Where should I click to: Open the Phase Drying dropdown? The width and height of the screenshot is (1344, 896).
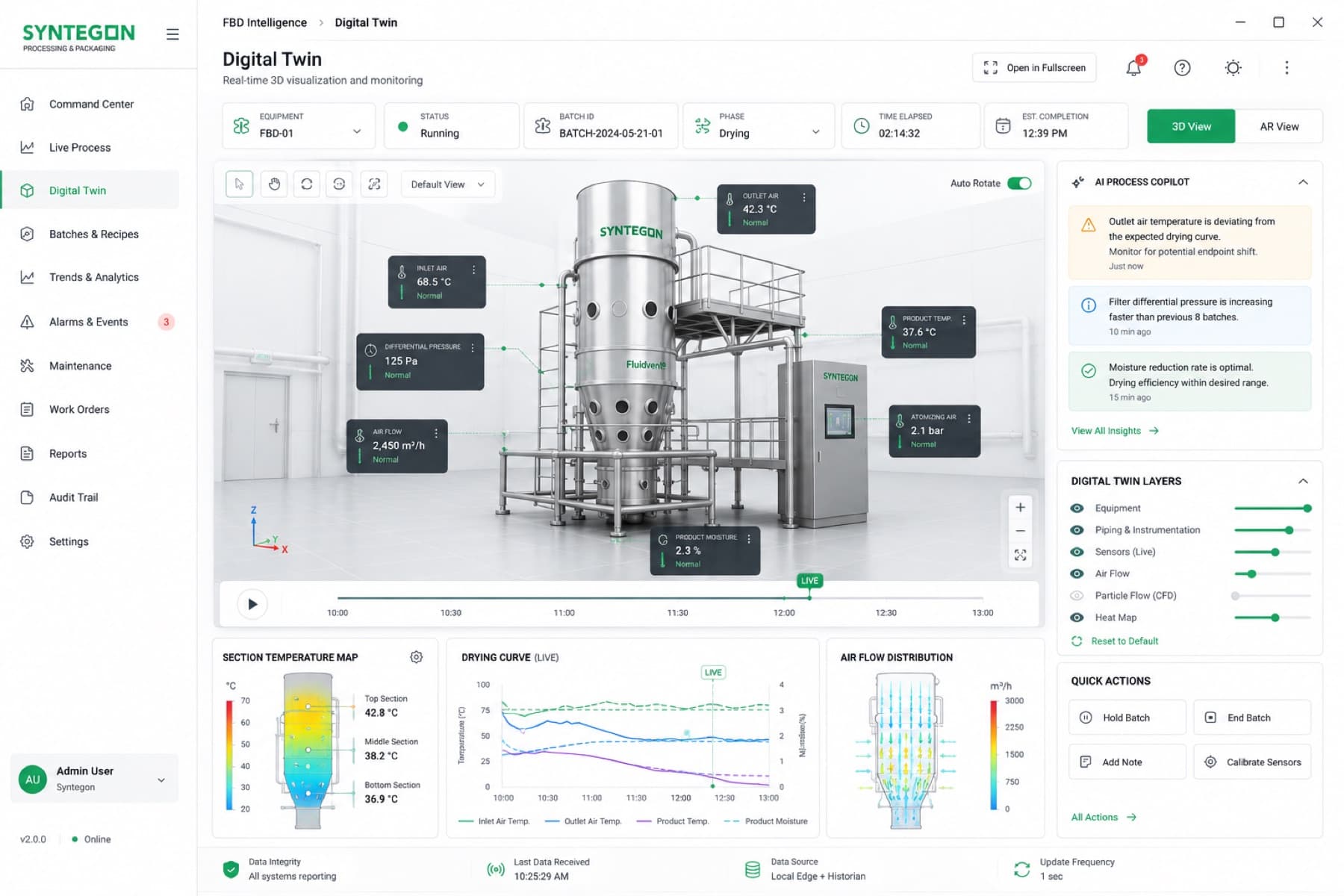(x=759, y=125)
